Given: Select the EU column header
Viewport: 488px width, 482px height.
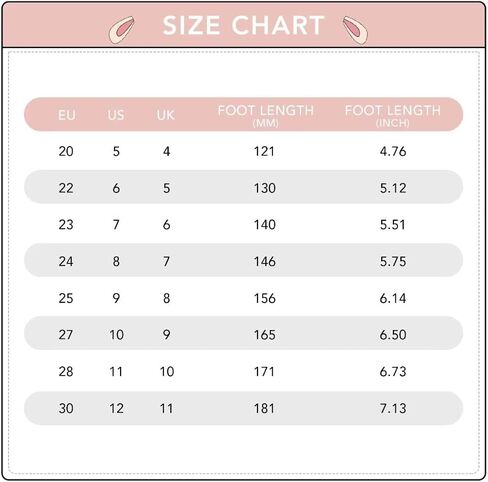Looking at the screenshot, I should pos(67,115).
